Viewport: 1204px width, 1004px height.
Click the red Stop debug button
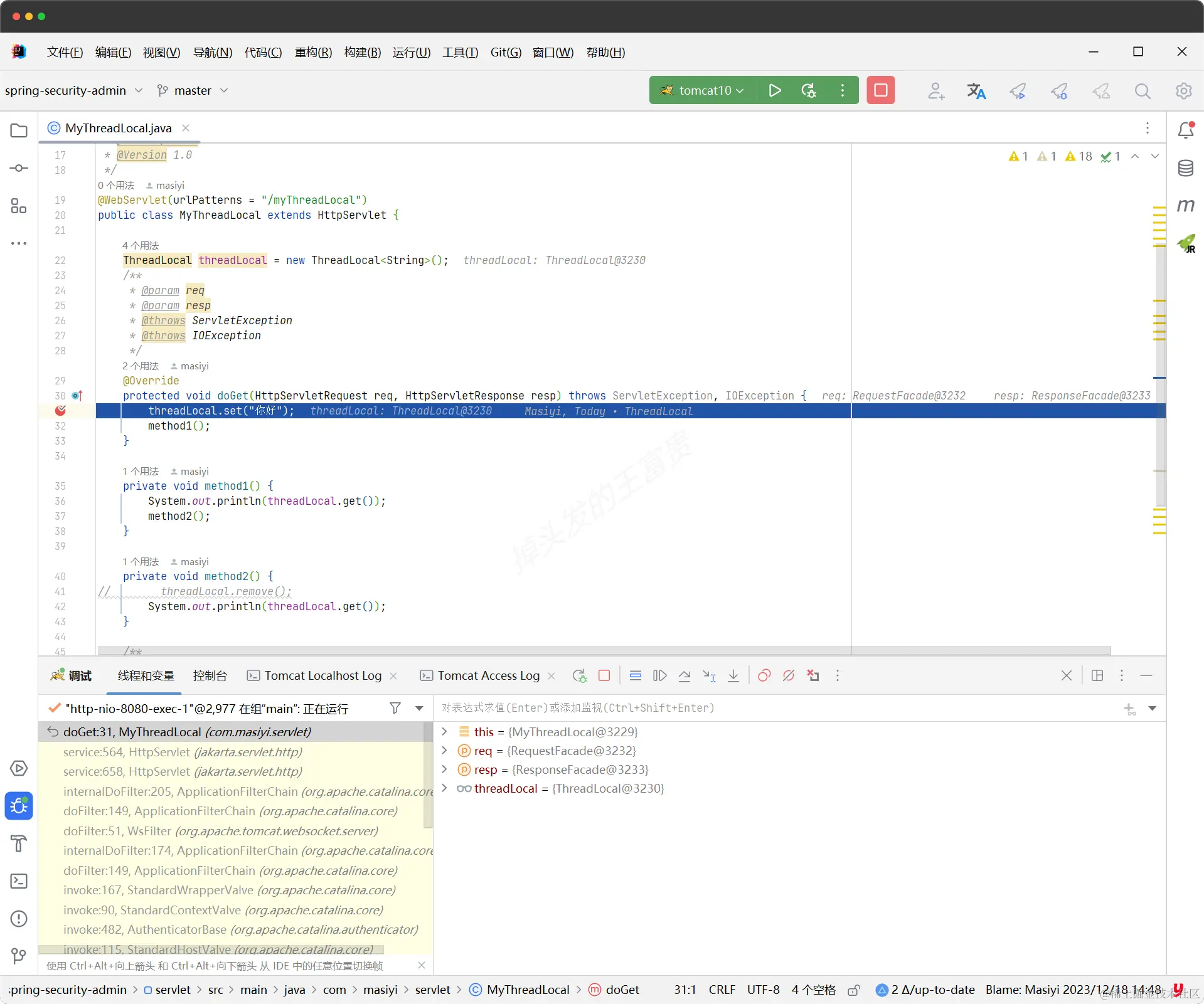click(880, 90)
